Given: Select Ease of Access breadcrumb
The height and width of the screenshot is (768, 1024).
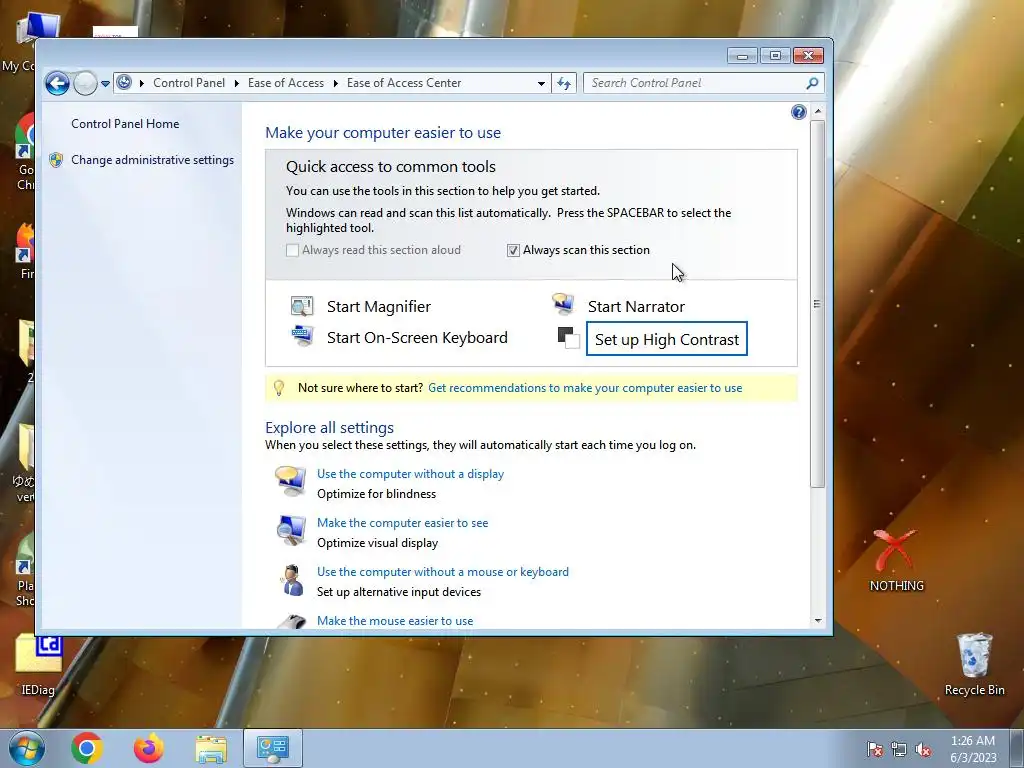Looking at the screenshot, I should 285,83.
